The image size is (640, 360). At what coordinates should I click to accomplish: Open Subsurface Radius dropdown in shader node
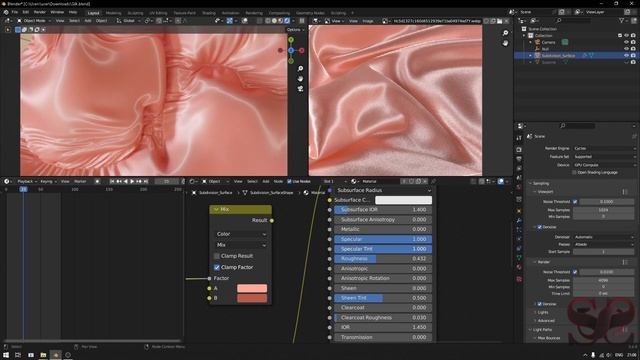[x=383, y=191]
